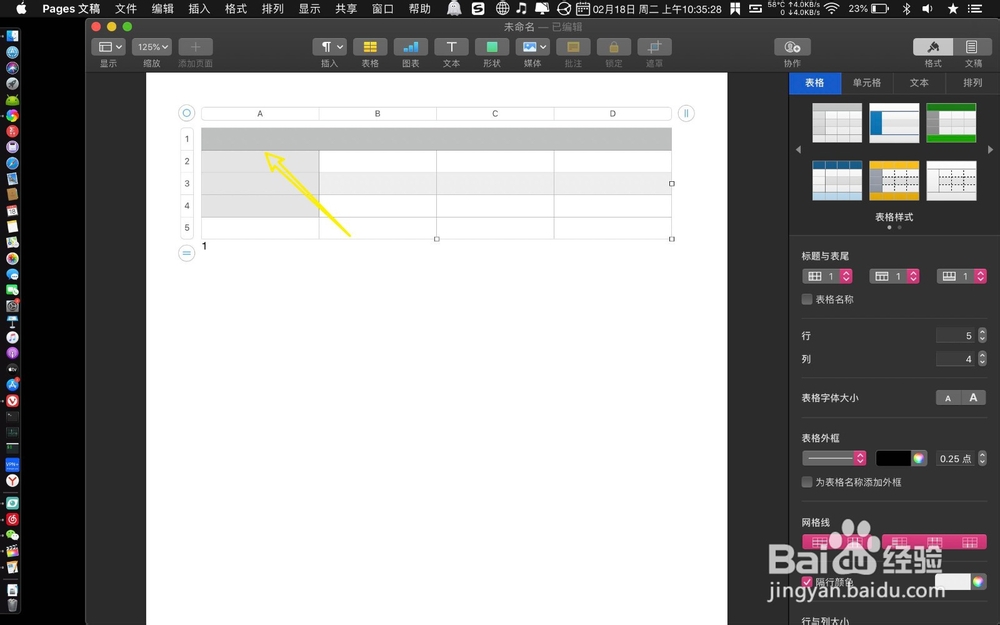Open the 排列 menu in menu bar
The width and height of the screenshot is (1000, 625).
point(272,8)
